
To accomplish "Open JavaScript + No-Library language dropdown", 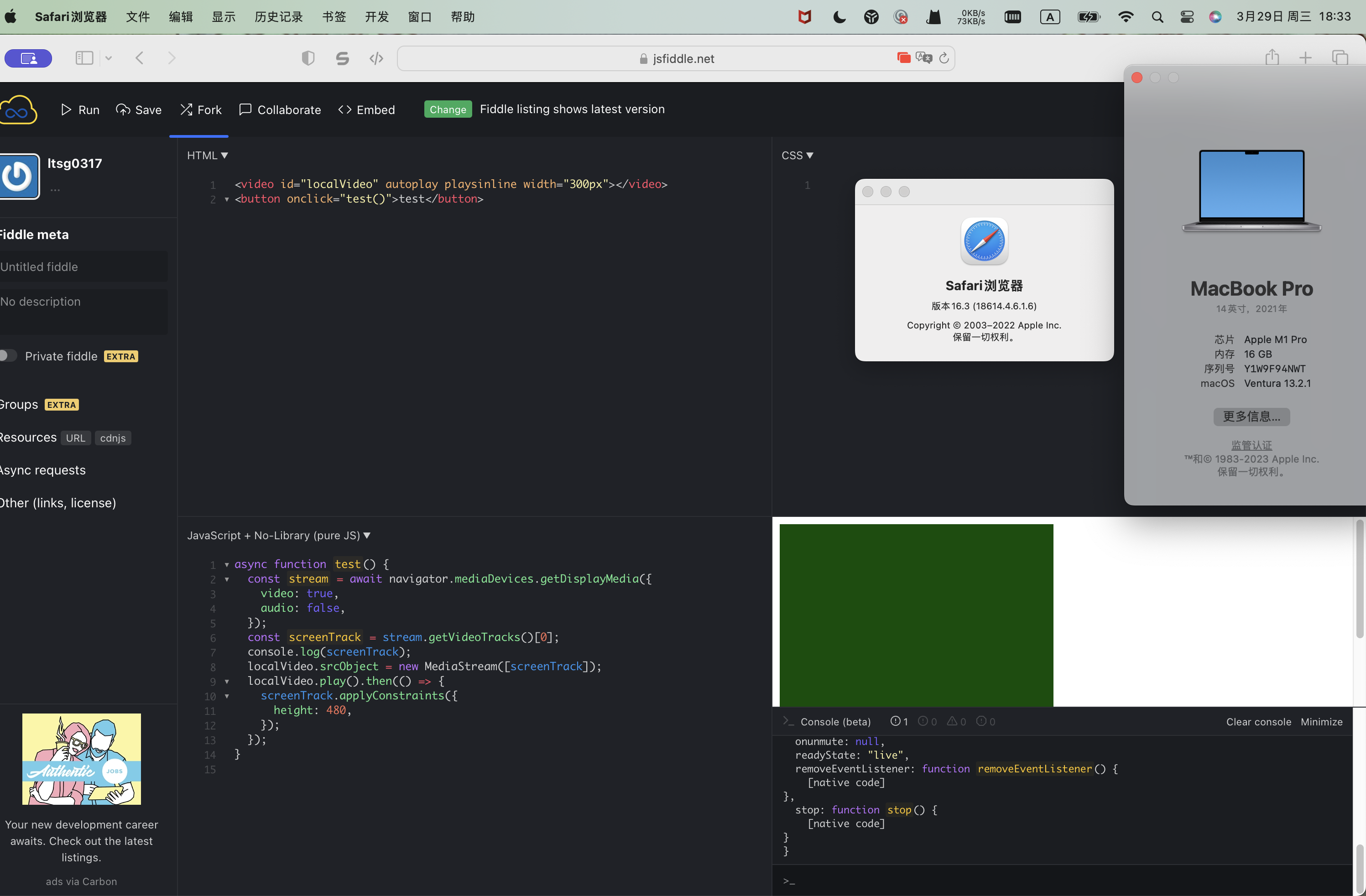I will 278,536.
